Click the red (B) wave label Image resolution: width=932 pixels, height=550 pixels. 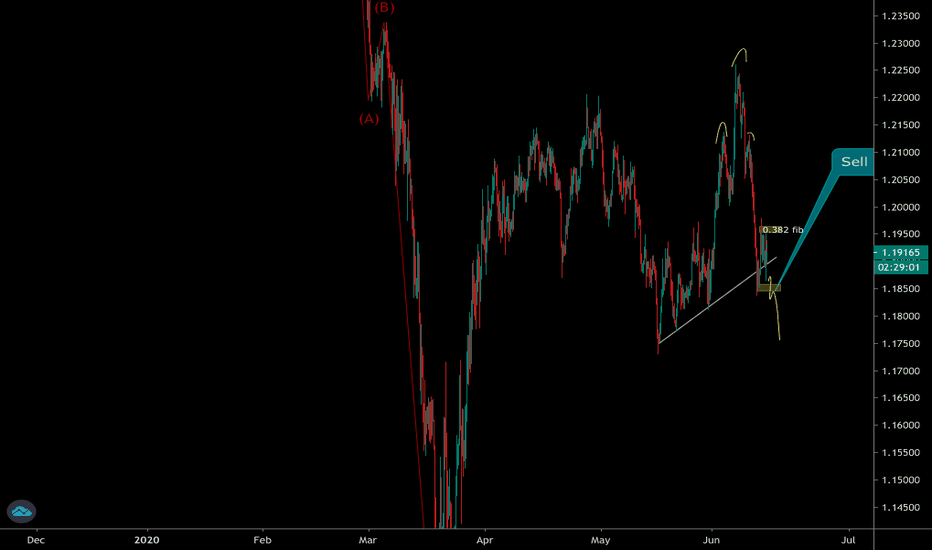coord(385,8)
